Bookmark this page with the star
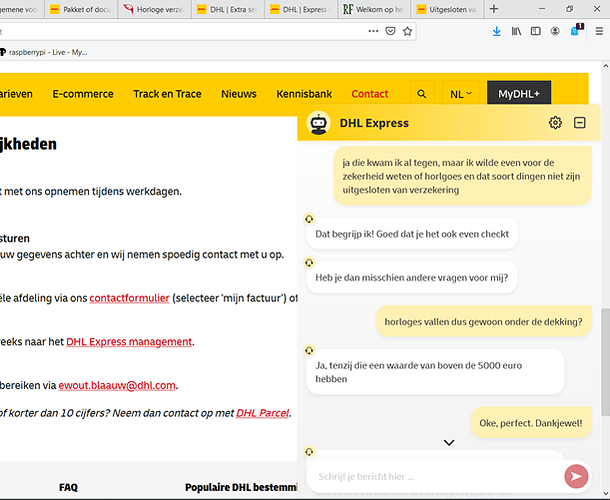Screen dimensions: 610x500 tap(407, 31)
